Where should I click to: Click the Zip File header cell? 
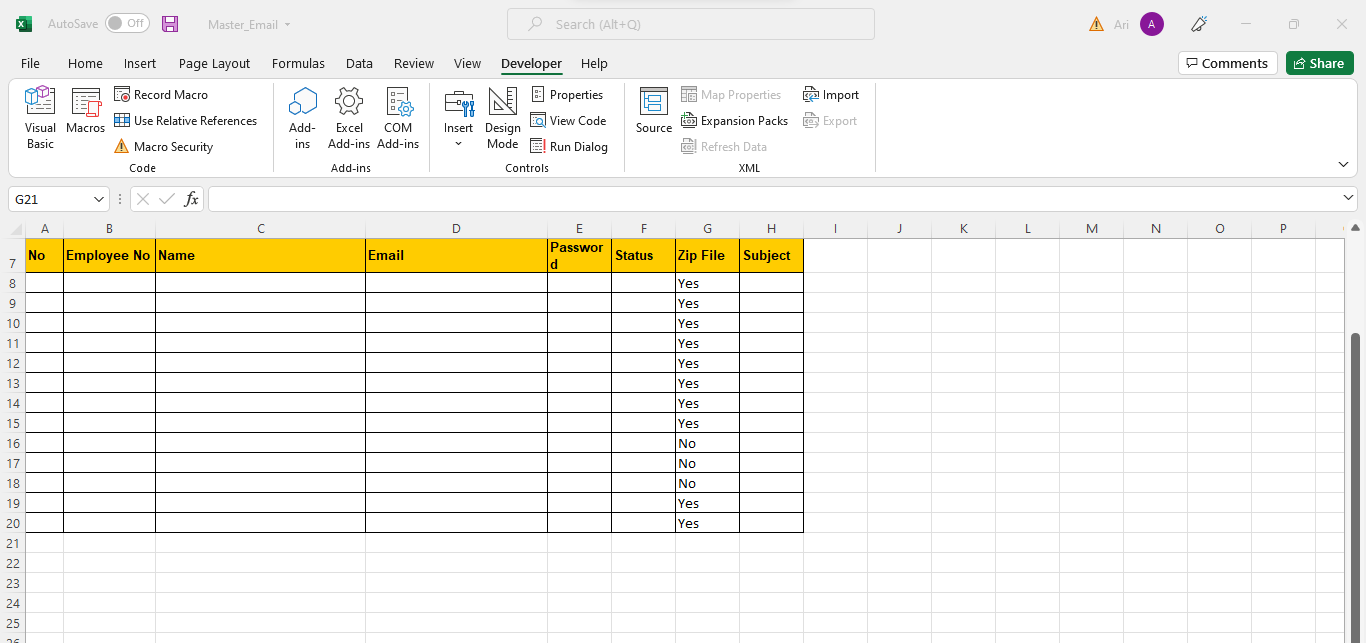707,255
